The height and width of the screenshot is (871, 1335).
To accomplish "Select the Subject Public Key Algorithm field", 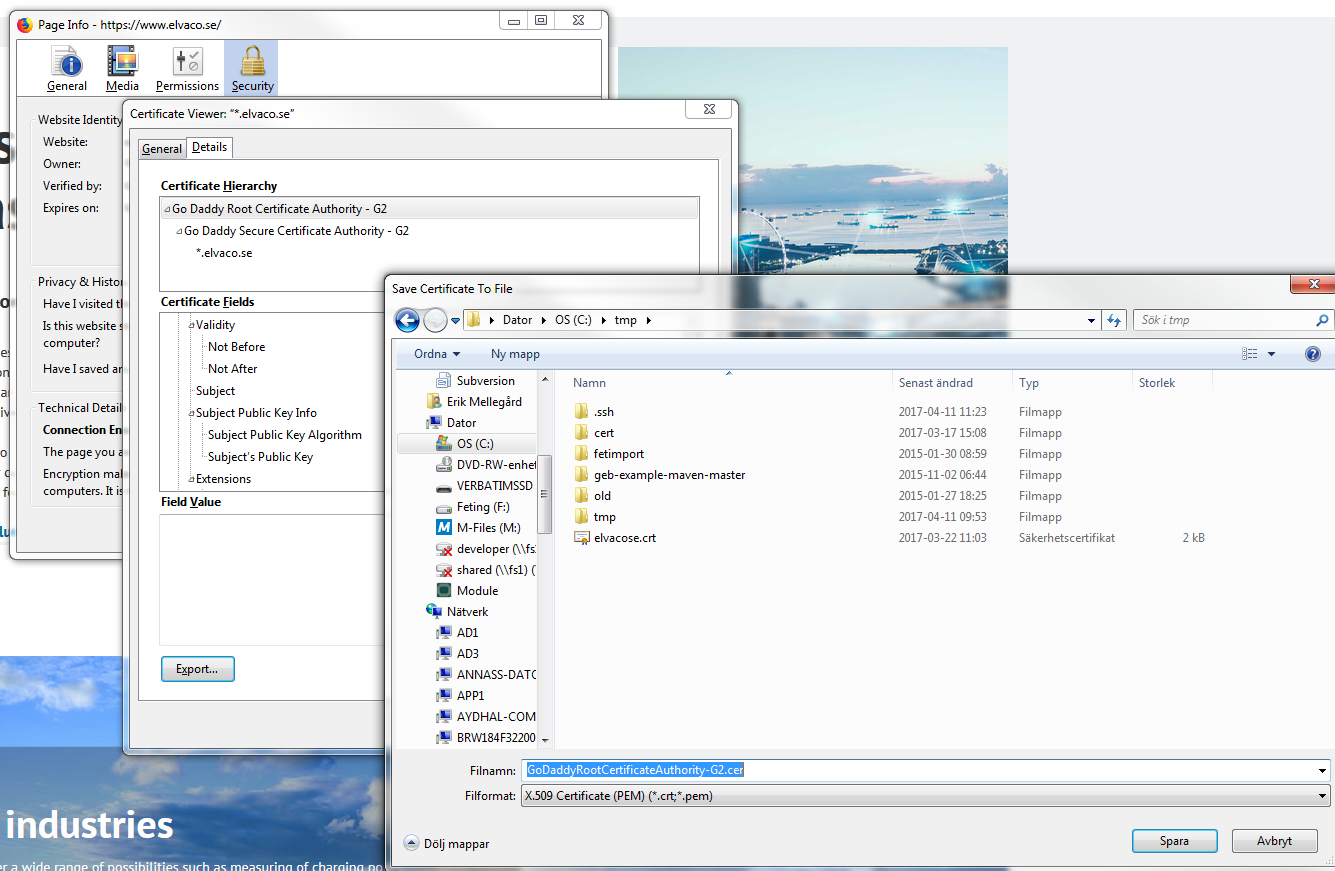I will click(x=285, y=435).
